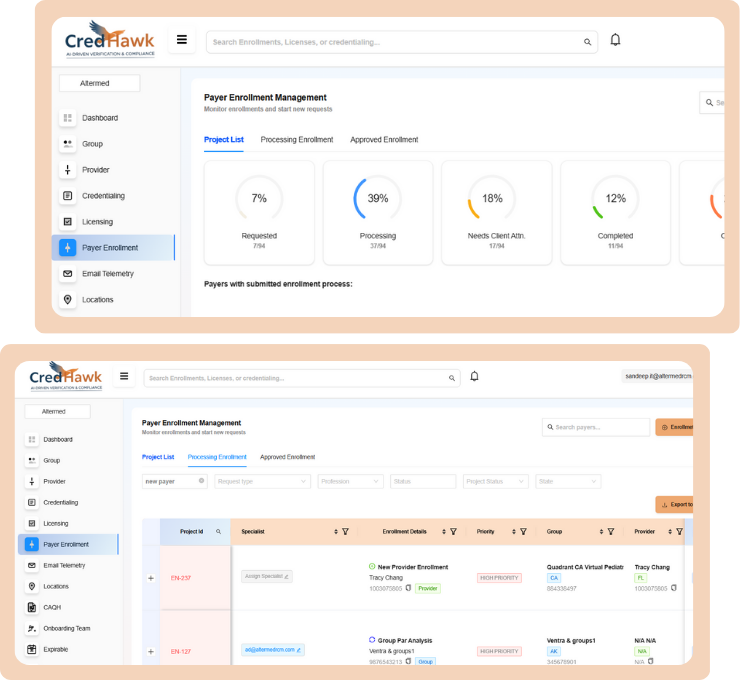The width and height of the screenshot is (740, 680).
Task: Click the sort arrows in Group column
Action: [x=600, y=532]
